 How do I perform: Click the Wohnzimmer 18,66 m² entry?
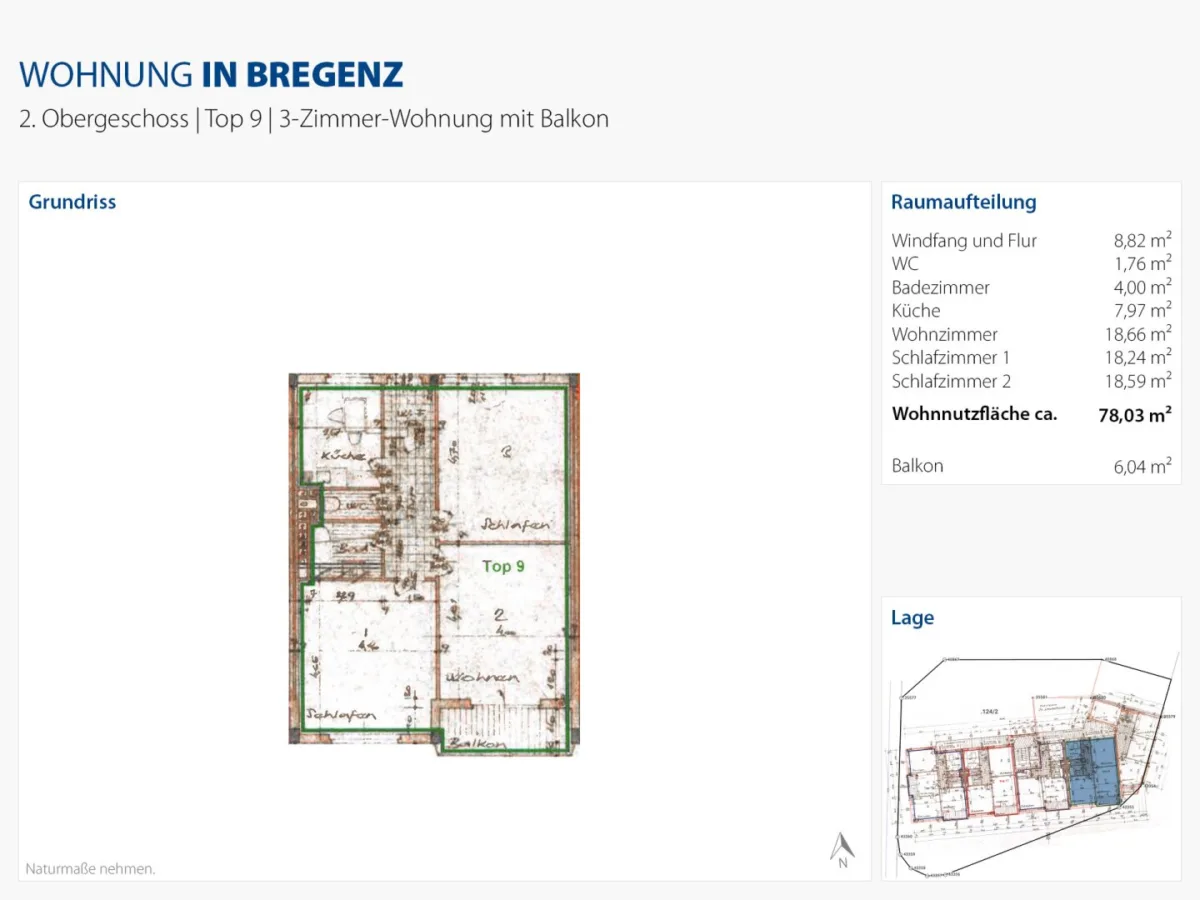(1031, 334)
